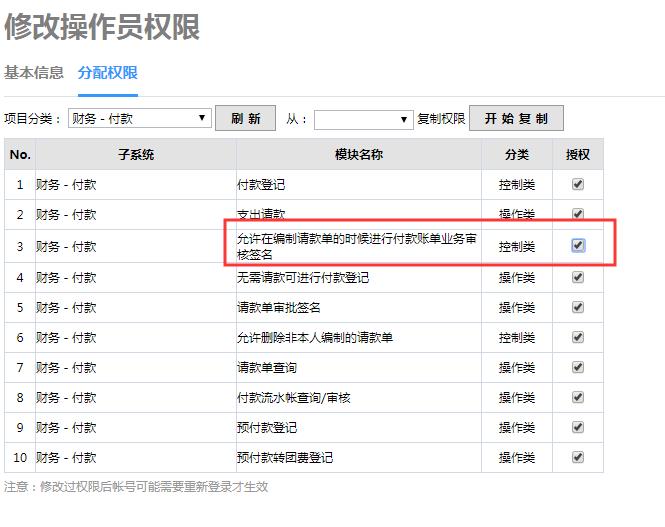Switch to the 基本信息 tab
The width and height of the screenshot is (665, 527).
(x=34, y=72)
